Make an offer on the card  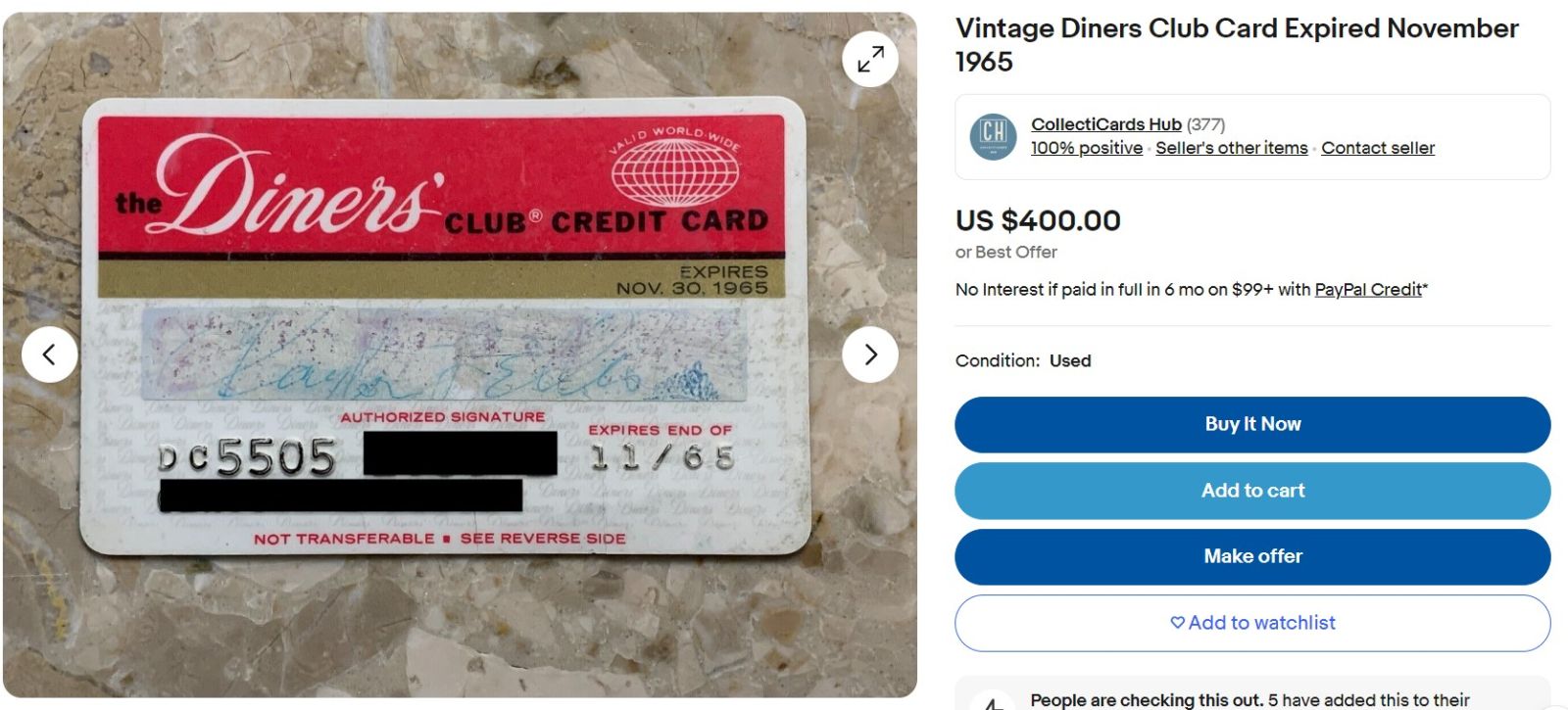[x=1252, y=556]
